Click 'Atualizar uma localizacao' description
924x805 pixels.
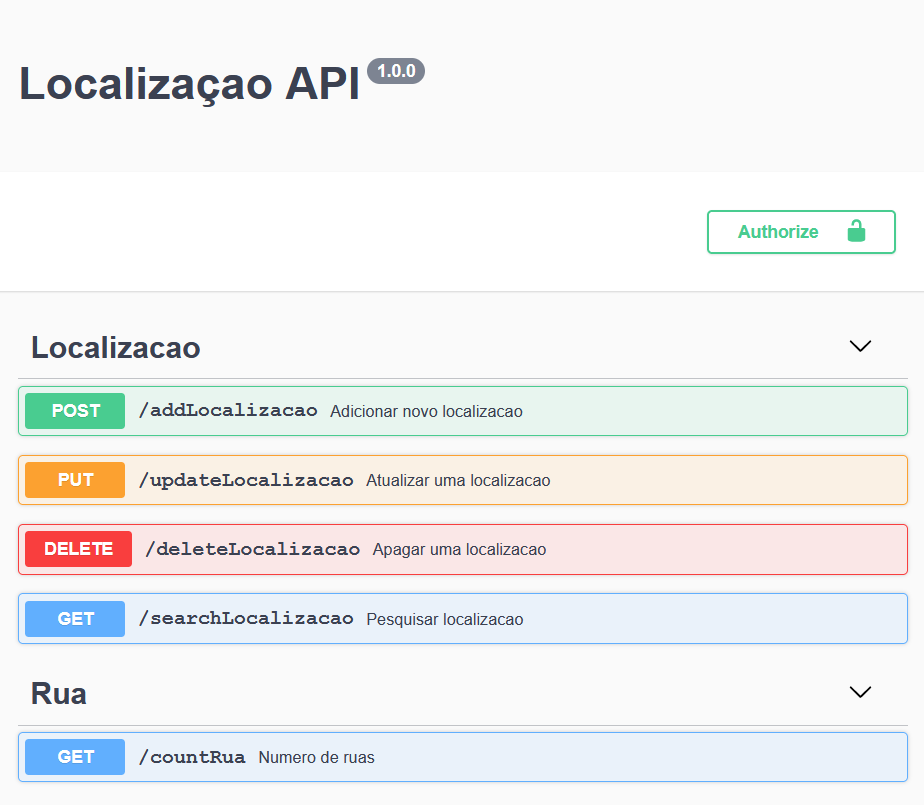tap(458, 480)
